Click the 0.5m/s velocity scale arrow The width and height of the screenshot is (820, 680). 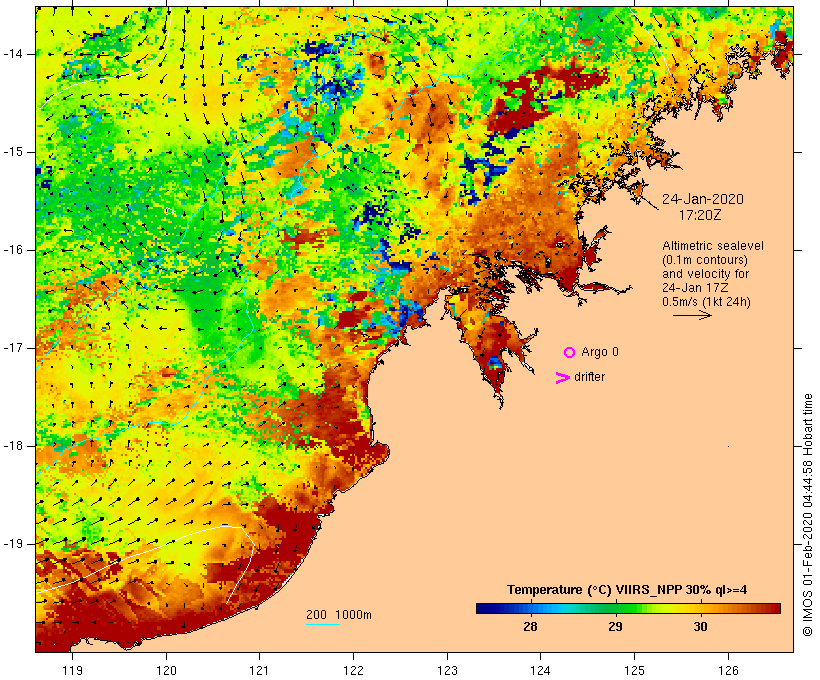692,315
